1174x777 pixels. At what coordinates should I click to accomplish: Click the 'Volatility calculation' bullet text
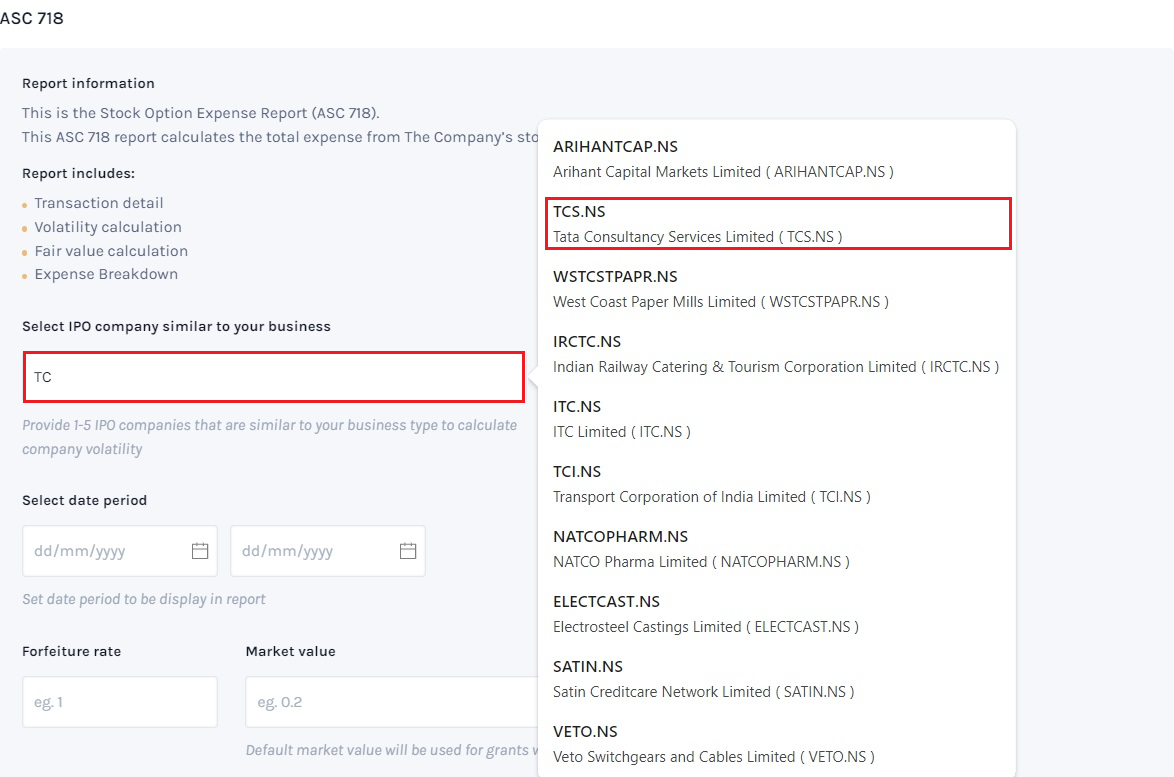pyautogui.click(x=108, y=227)
